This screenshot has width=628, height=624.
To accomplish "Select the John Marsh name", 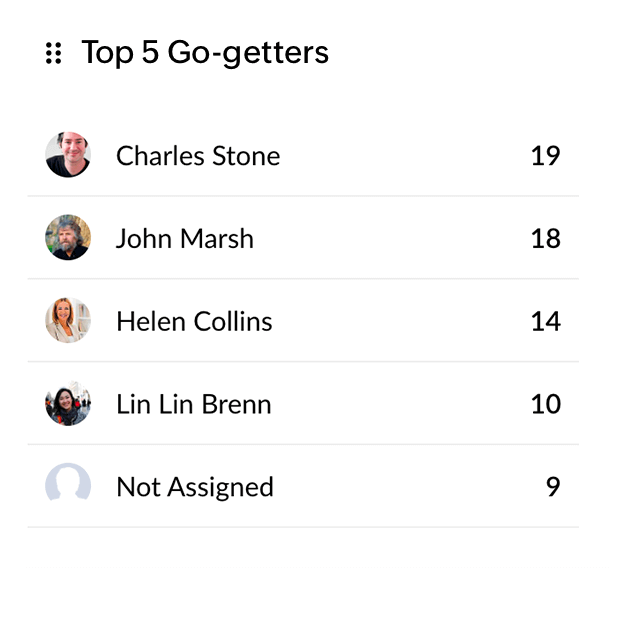I will 185,238.
